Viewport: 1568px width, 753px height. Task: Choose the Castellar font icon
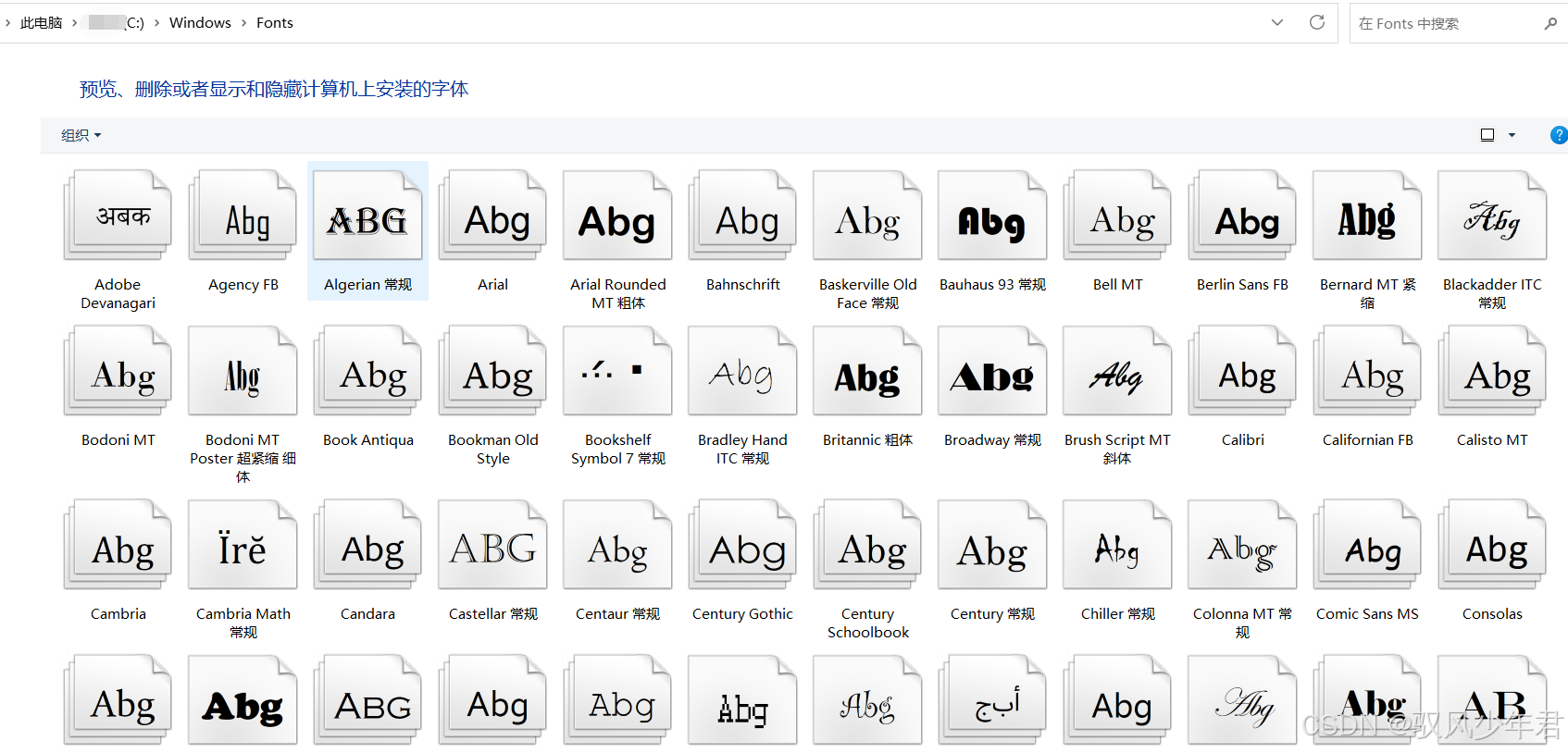click(x=492, y=544)
